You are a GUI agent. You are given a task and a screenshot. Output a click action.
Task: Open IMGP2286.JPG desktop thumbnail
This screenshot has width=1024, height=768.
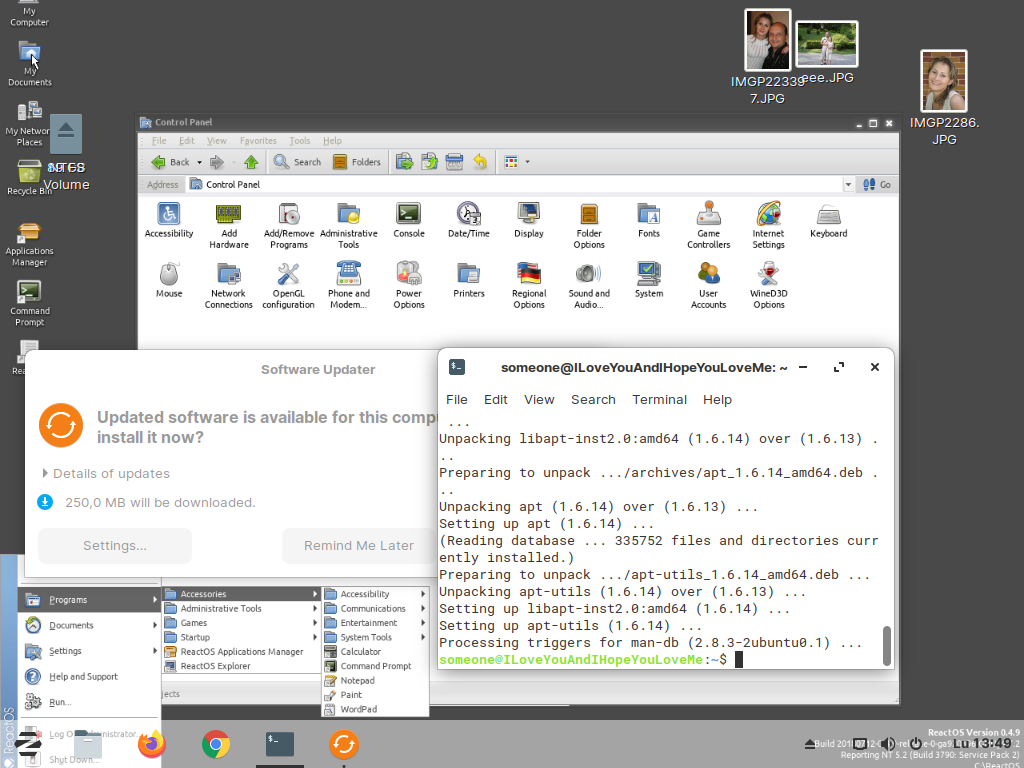click(x=944, y=98)
